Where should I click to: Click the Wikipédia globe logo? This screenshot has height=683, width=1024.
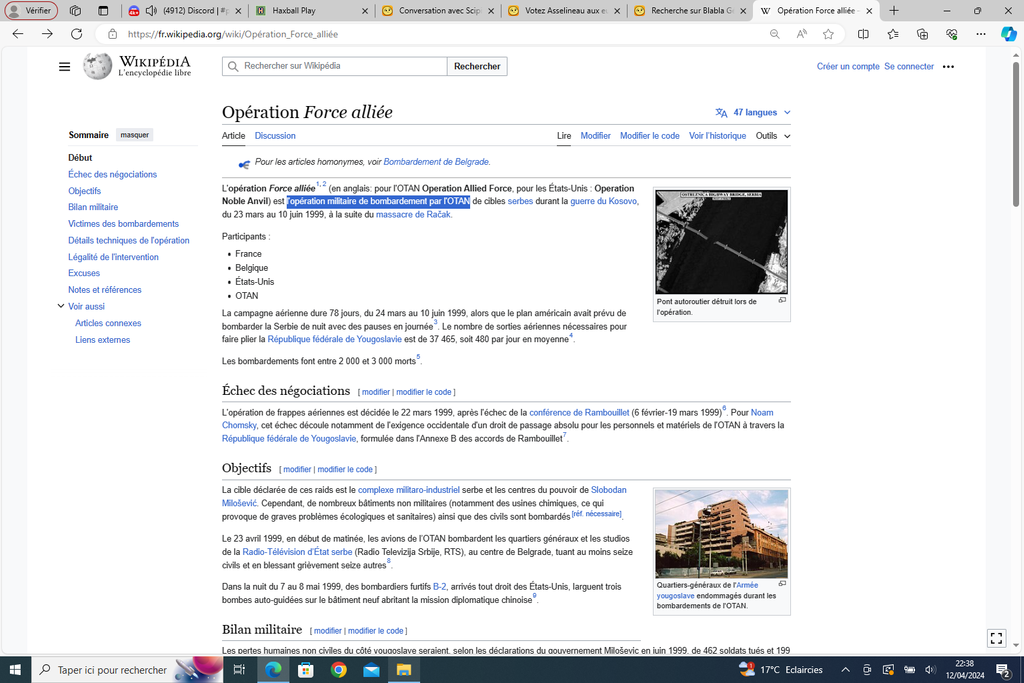(97, 67)
